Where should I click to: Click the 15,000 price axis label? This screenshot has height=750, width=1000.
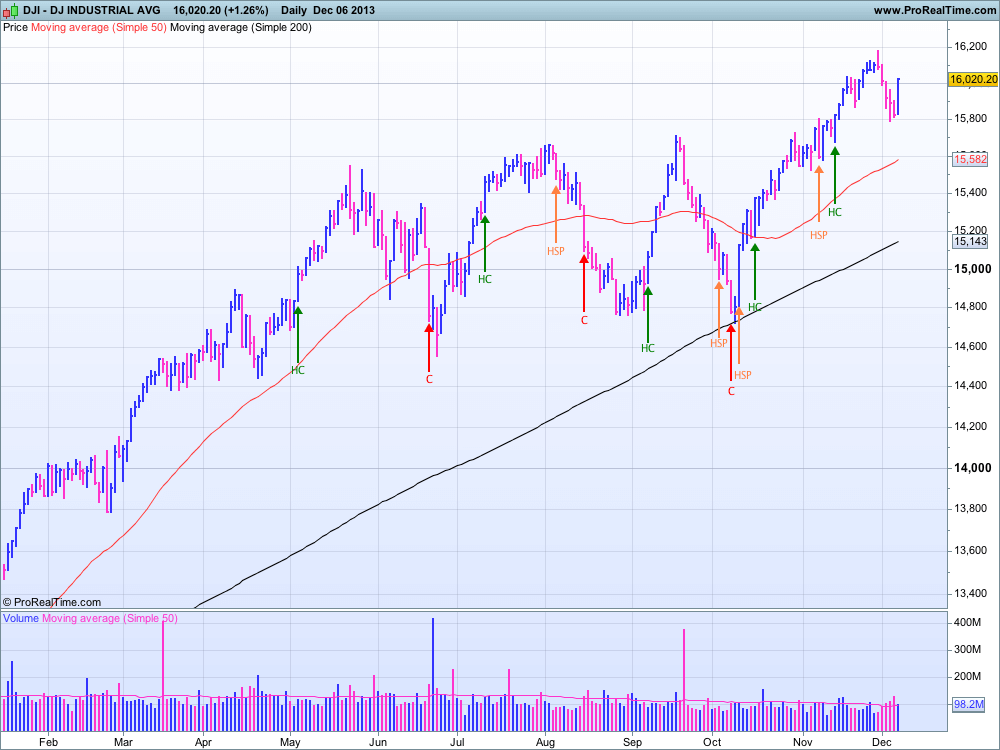coord(973,269)
